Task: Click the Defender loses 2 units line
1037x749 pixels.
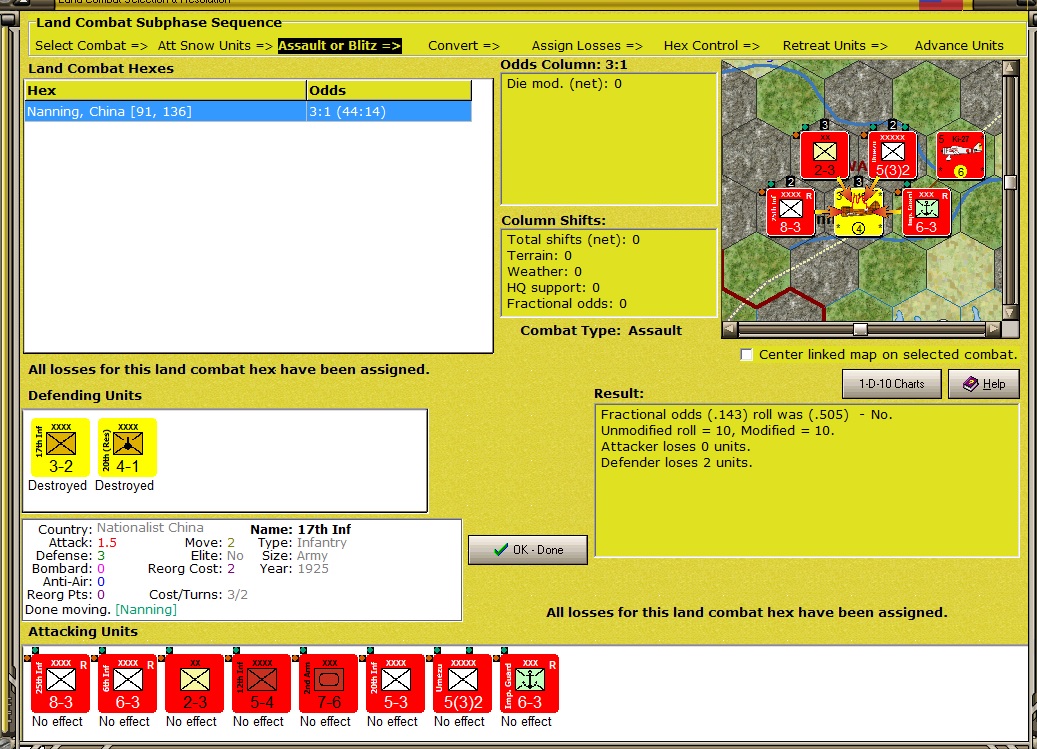Action: coord(676,463)
